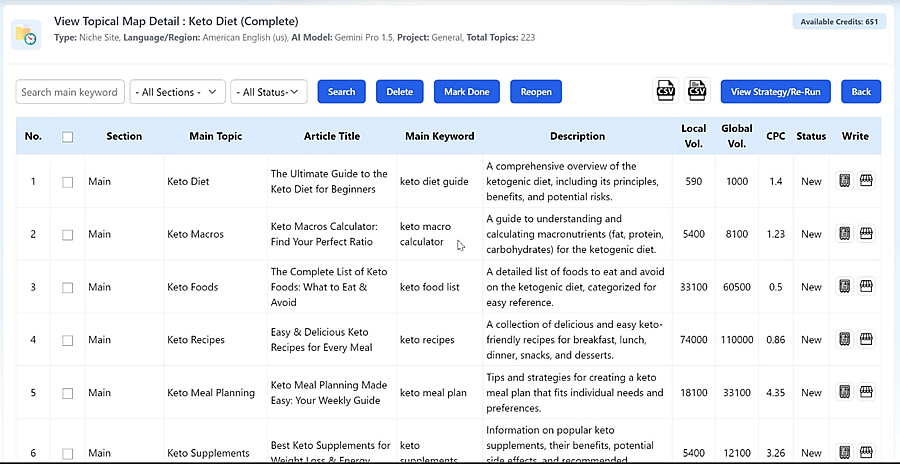Click the first write icon in Keto Recipes row
900x464 pixels.
coord(844,339)
